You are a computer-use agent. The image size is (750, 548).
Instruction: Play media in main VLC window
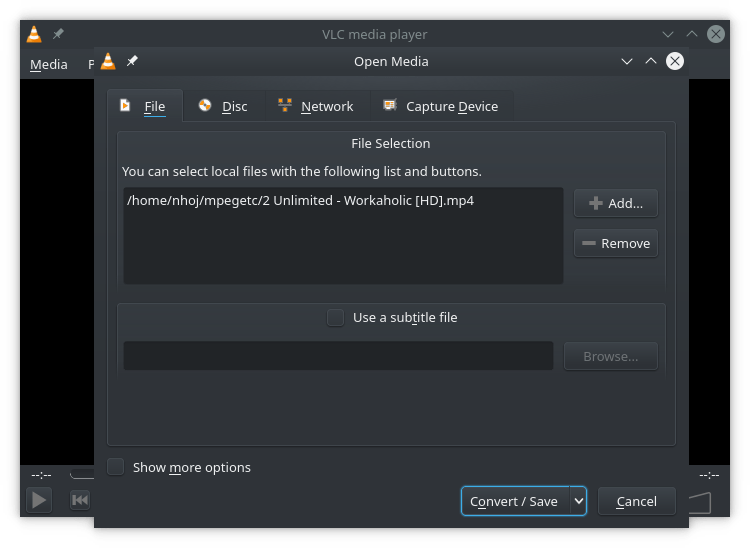39,500
